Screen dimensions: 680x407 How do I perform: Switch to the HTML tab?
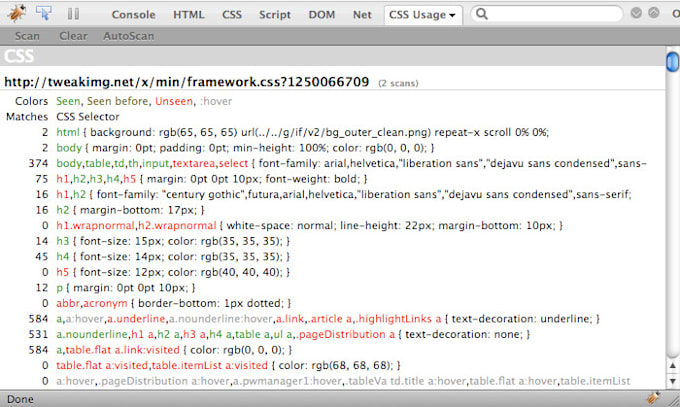click(x=188, y=15)
